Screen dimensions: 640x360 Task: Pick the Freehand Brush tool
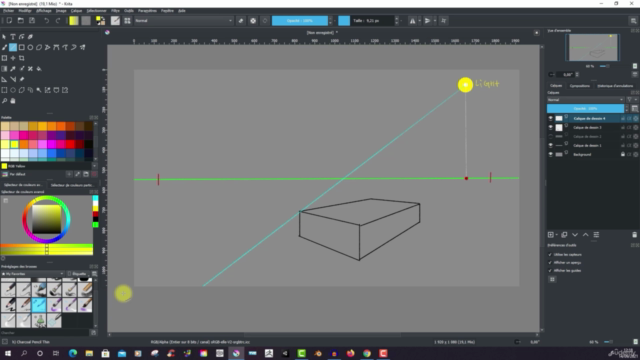(4, 47)
